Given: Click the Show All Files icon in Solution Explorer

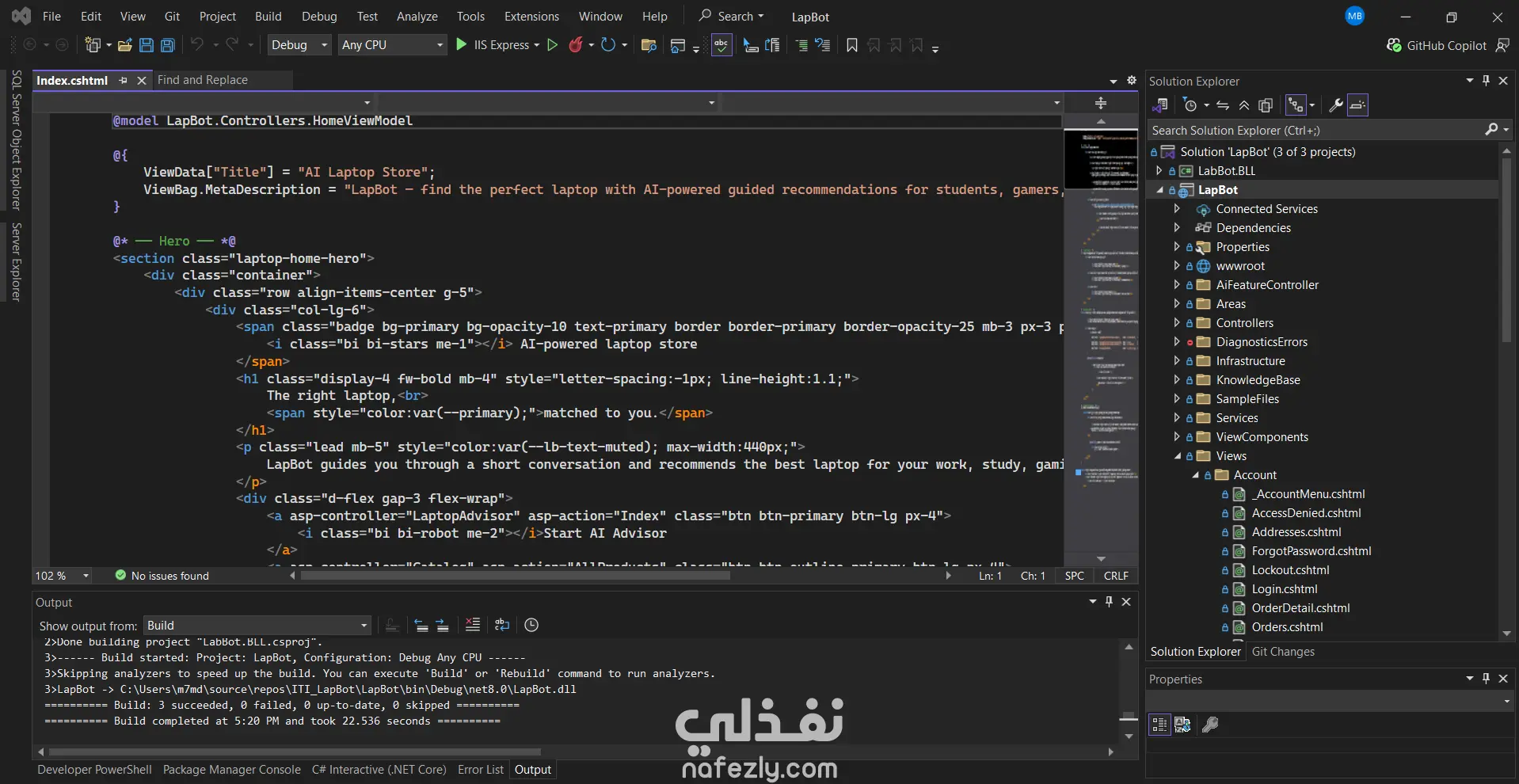Looking at the screenshot, I should point(1266,105).
